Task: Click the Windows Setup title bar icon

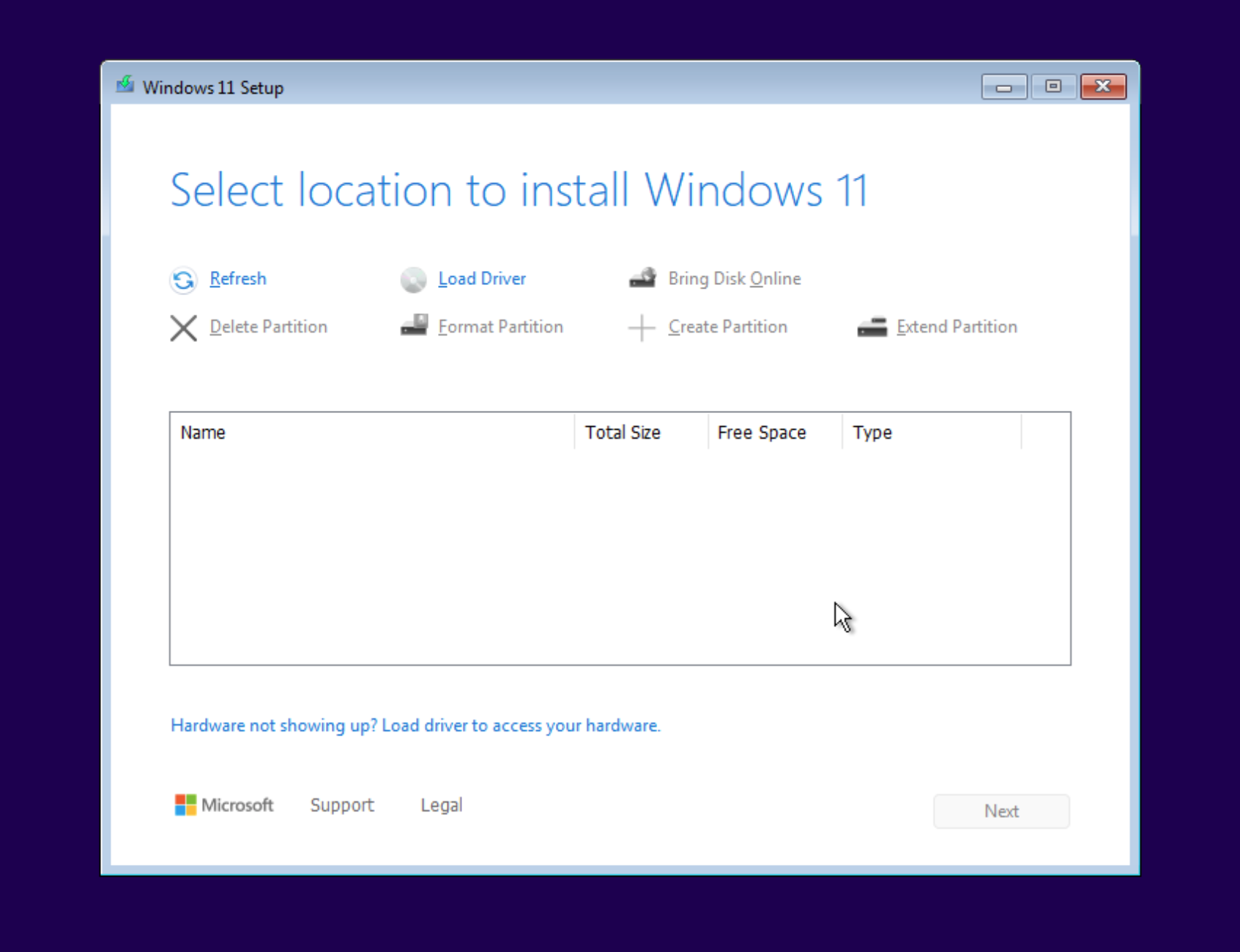Action: click(x=125, y=85)
